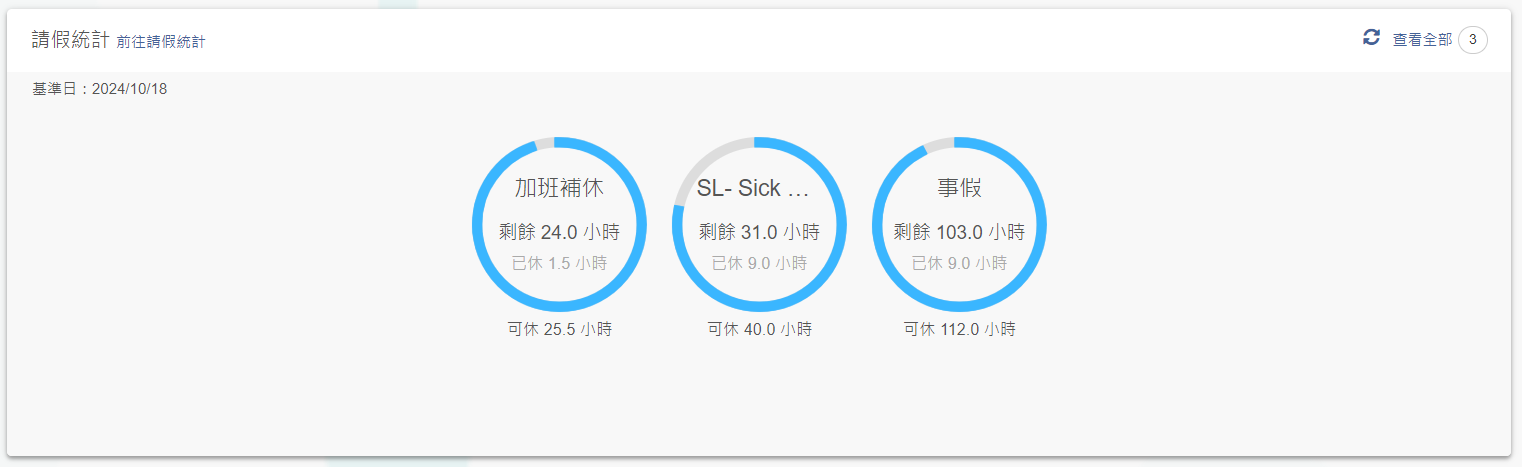The width and height of the screenshot is (1522, 467).
Task: Click the 已休 1.5 小時 text
Action: (559, 263)
